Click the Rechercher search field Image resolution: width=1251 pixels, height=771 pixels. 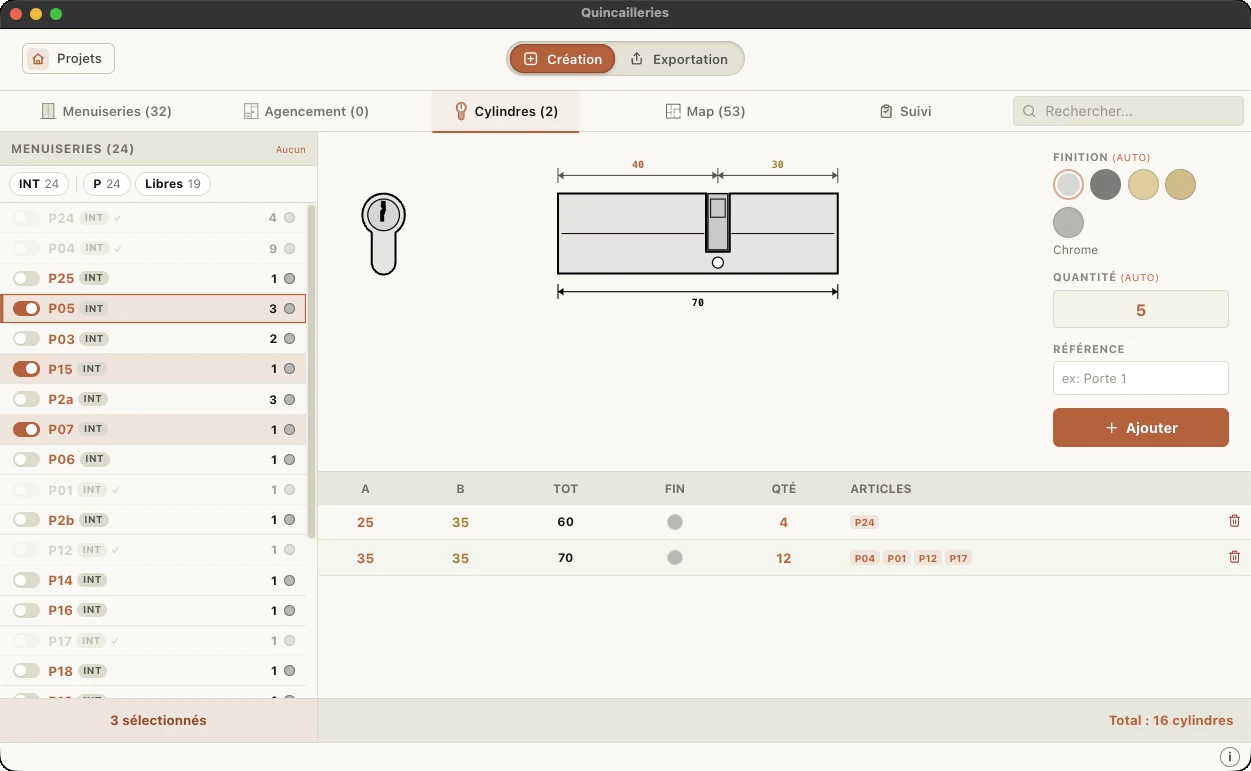coord(1128,111)
